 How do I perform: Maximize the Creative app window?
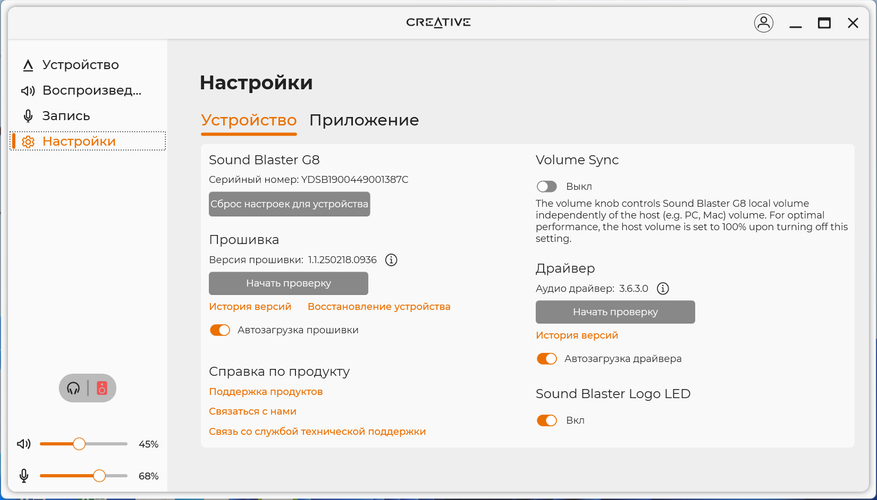click(824, 23)
